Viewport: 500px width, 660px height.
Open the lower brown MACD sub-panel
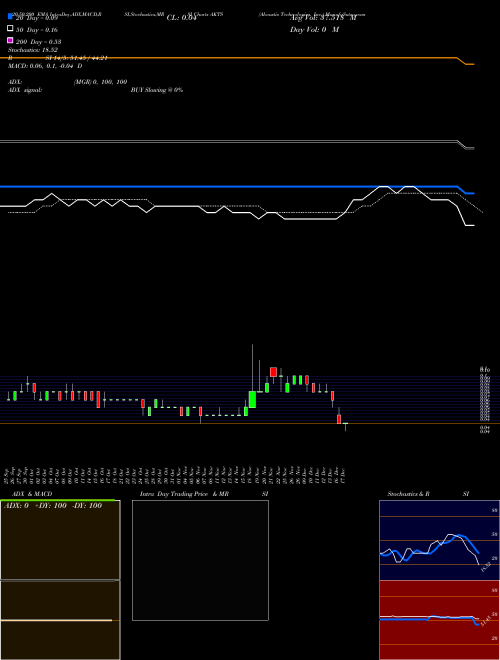(x=60, y=620)
